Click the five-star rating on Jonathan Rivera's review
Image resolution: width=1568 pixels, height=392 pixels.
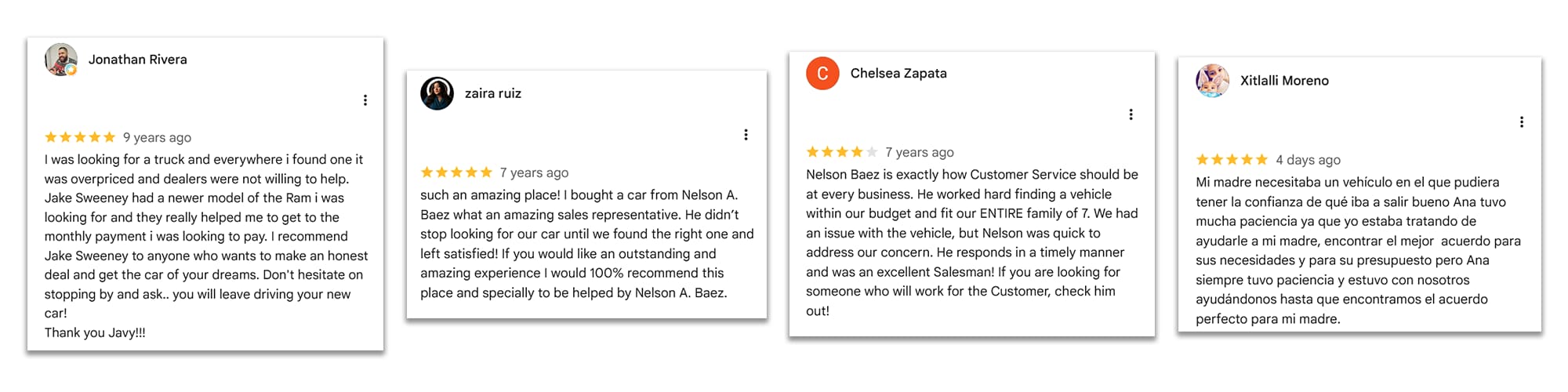(80, 137)
